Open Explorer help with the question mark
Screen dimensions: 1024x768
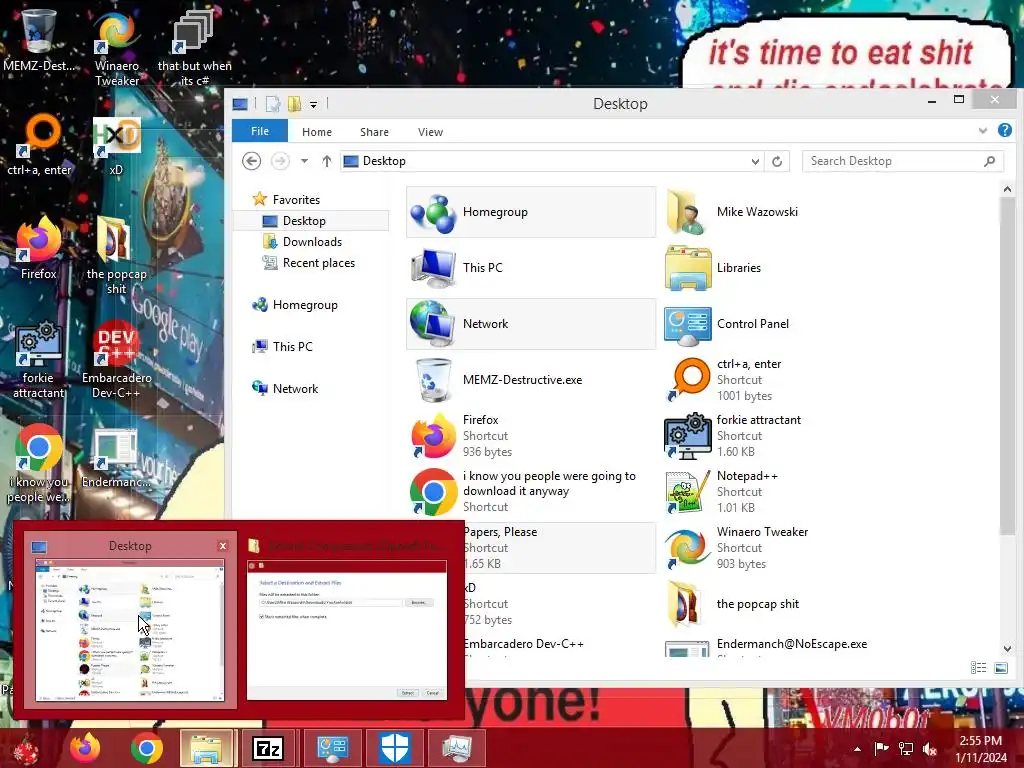click(x=1004, y=131)
